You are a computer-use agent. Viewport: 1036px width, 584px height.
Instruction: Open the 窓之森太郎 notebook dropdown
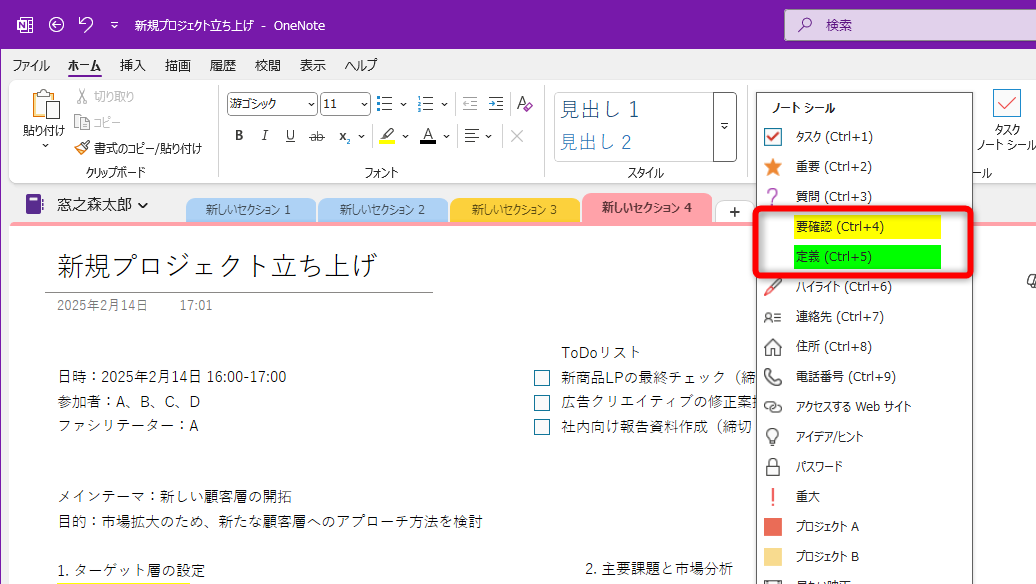click(100, 203)
